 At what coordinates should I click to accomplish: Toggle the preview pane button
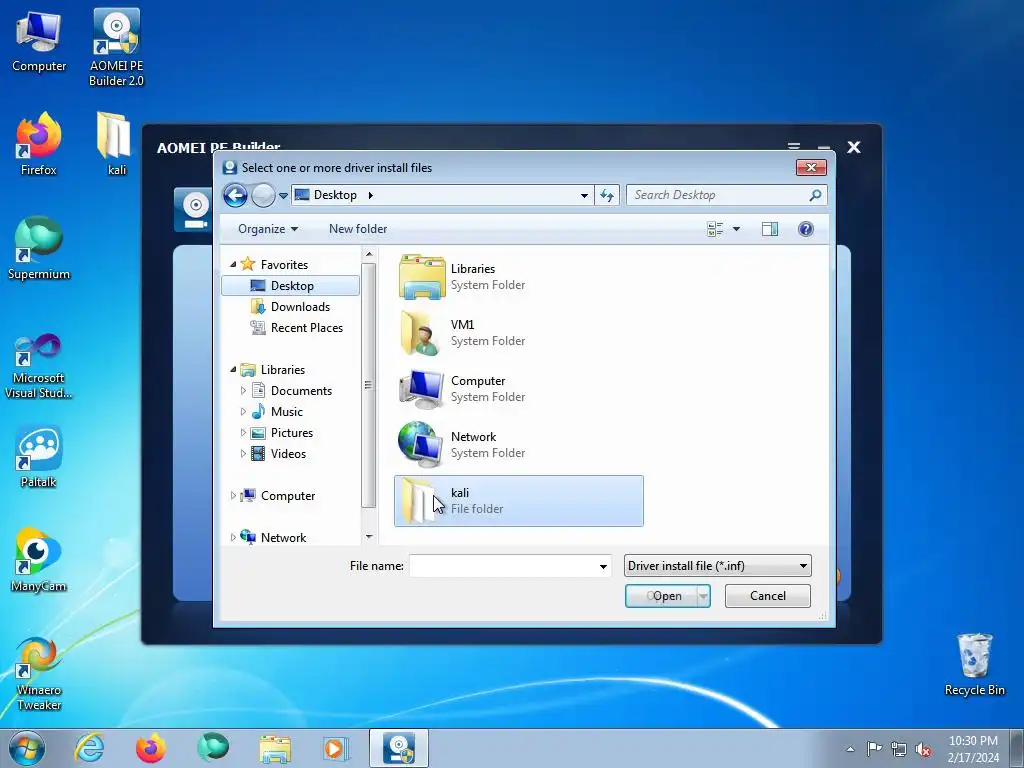click(770, 229)
